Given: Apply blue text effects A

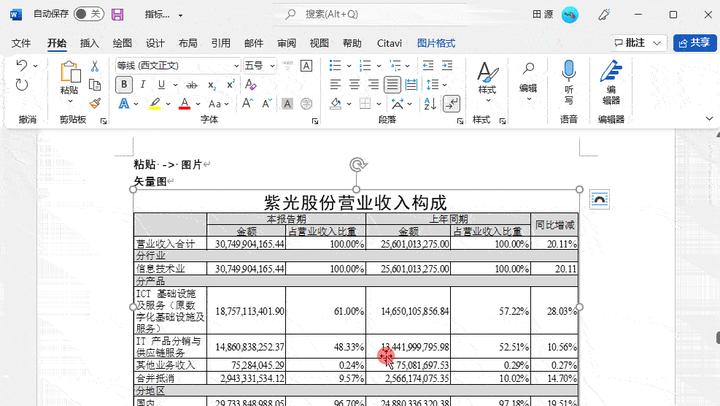Looking at the screenshot, I should [124, 104].
